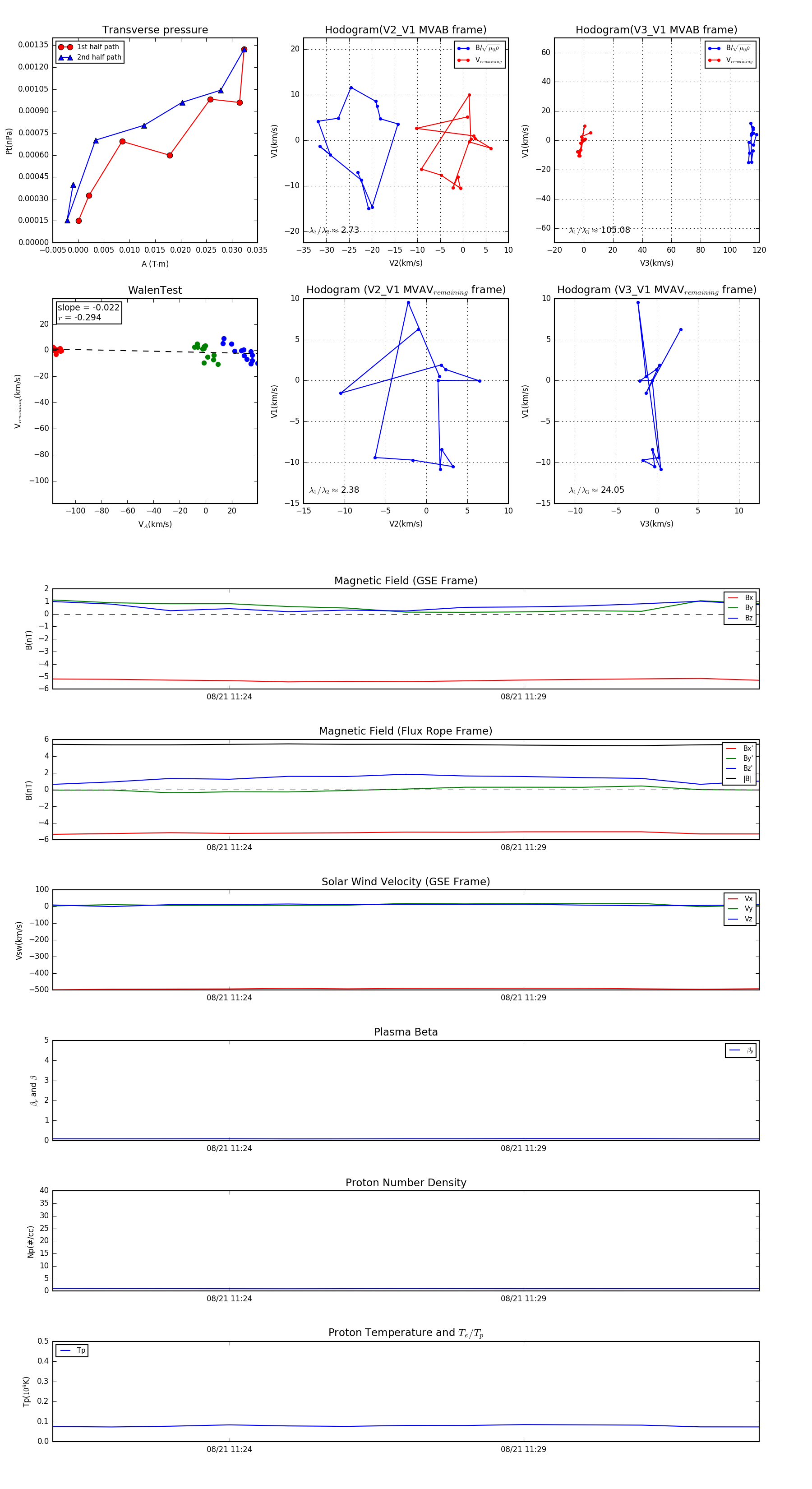Click the V_remaining legend entry in V2_V1 MVAB hodogram
This screenshot has height=1489, width=812.
(x=479, y=60)
